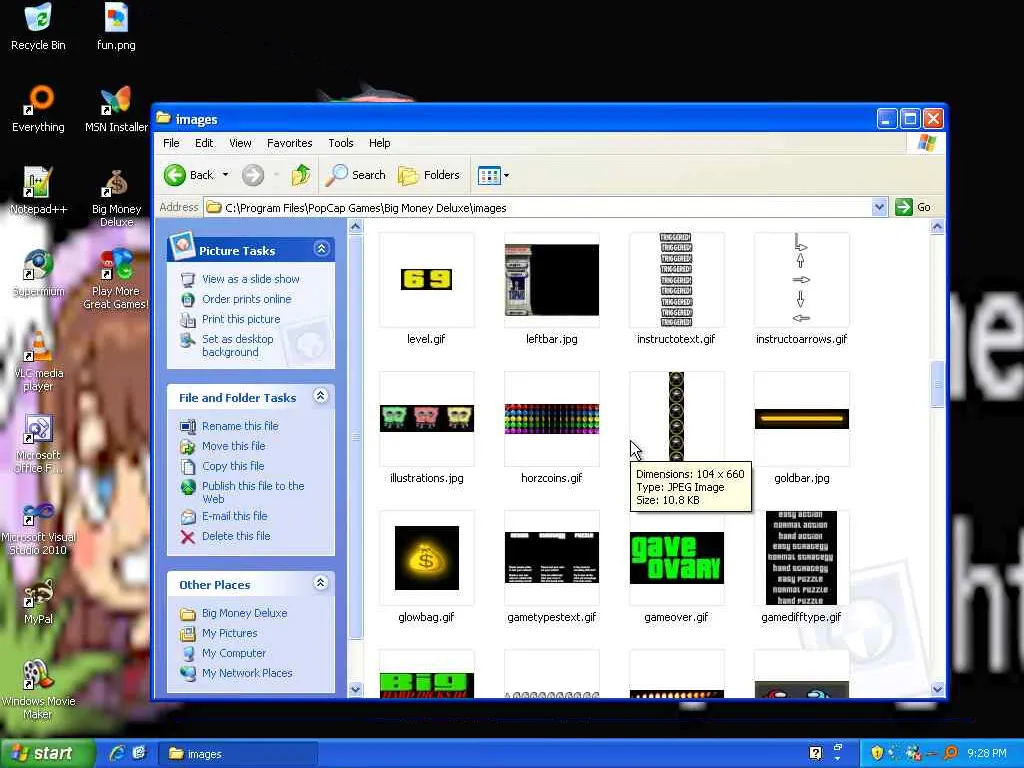Click the address bar path field

(545, 208)
